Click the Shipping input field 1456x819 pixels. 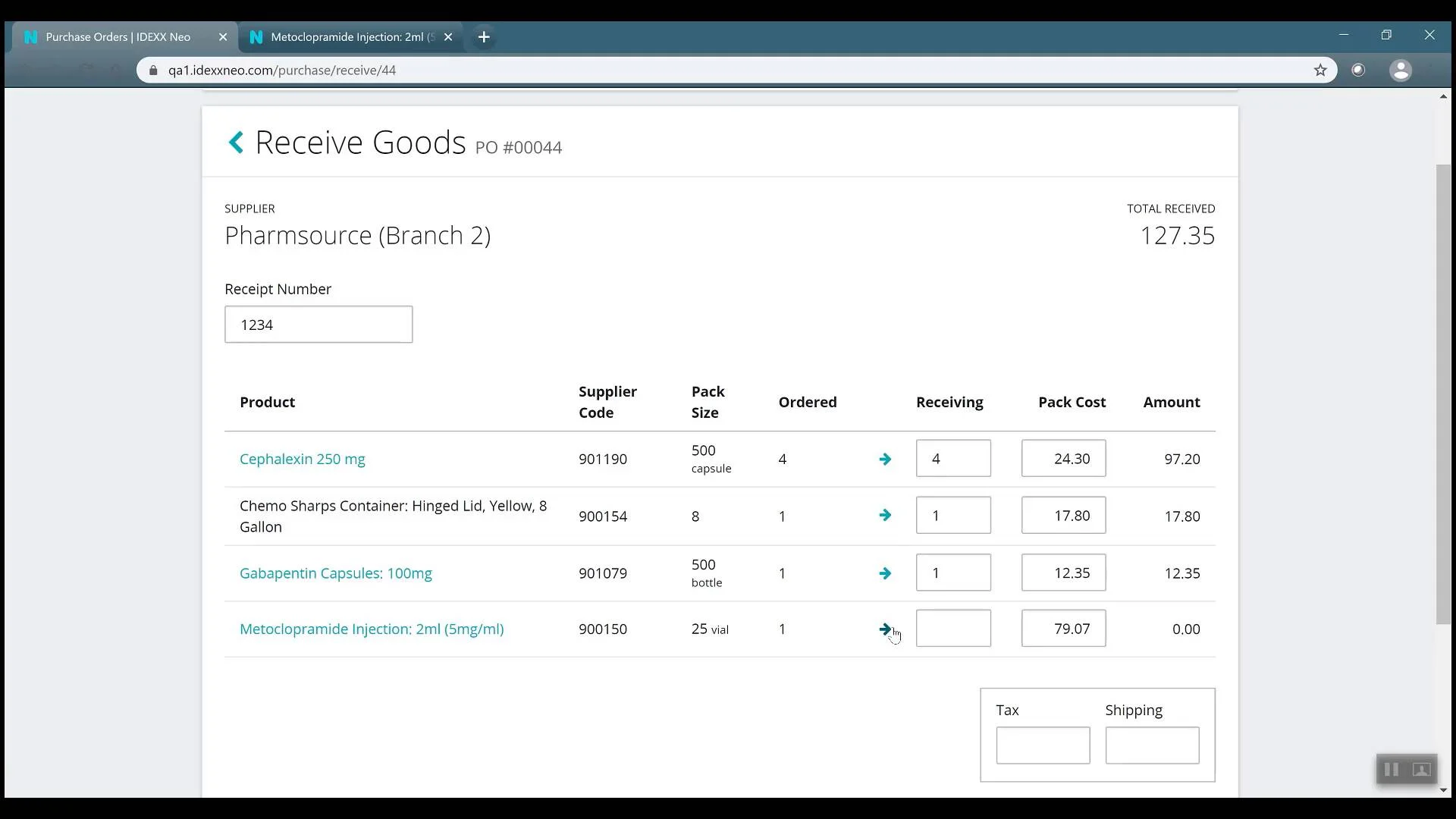point(1152,745)
